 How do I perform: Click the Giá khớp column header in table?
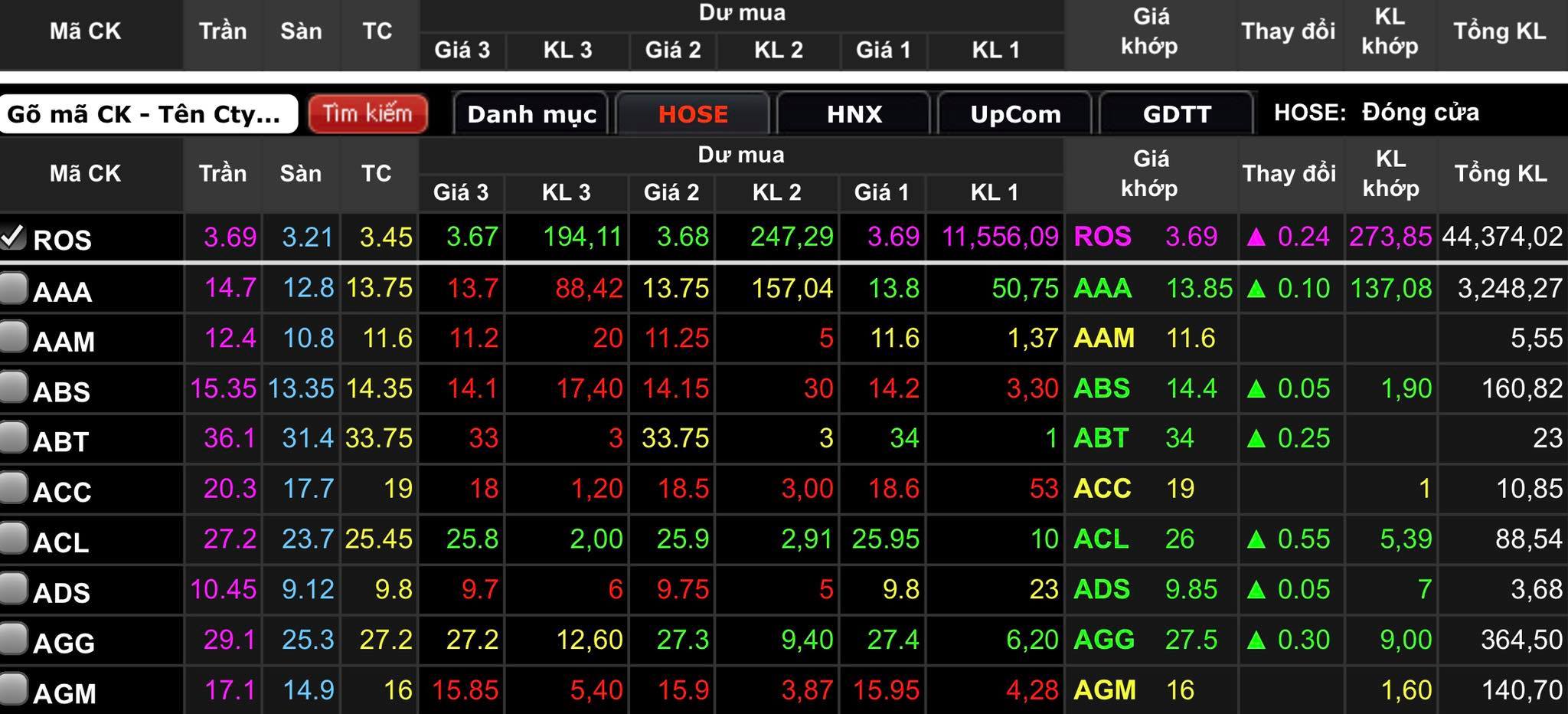(1150, 173)
